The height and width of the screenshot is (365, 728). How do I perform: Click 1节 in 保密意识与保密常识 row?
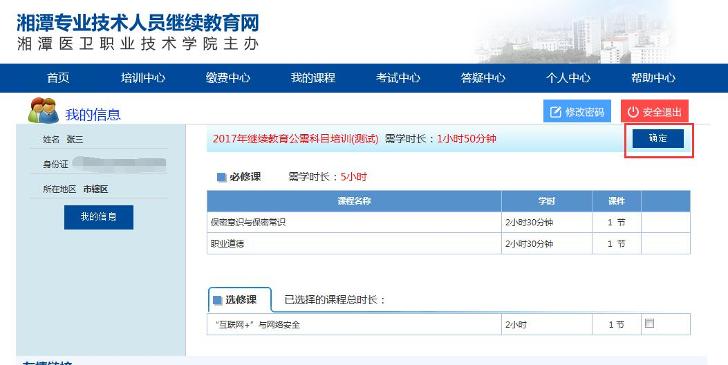point(617,222)
